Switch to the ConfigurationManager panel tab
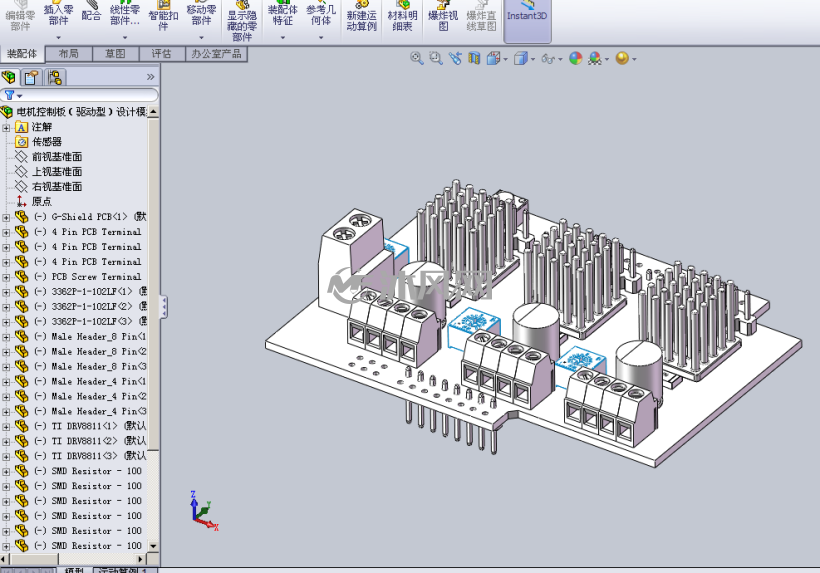Viewport: 820px width, 573px height. [54, 77]
